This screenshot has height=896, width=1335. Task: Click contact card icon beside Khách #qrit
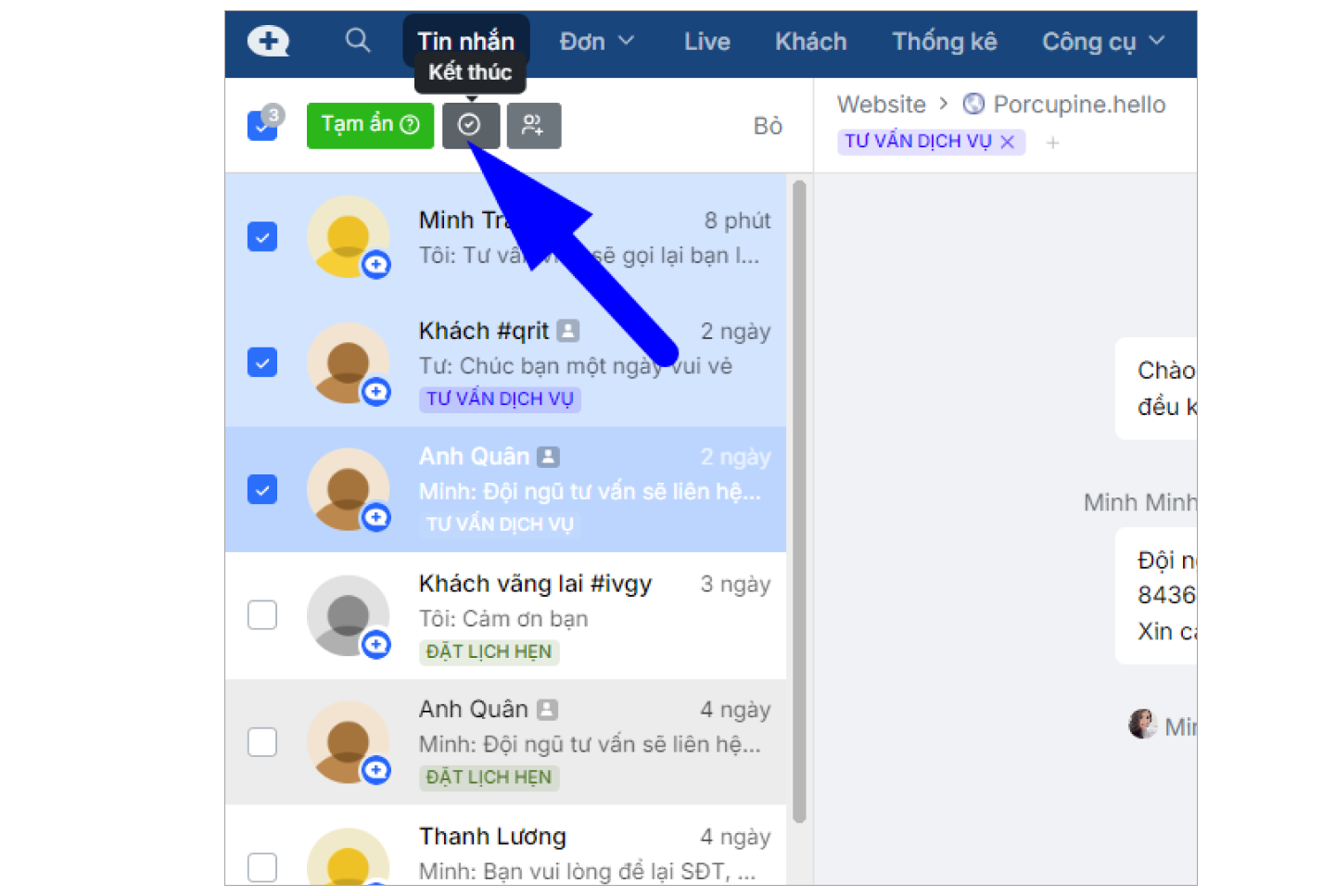(568, 330)
